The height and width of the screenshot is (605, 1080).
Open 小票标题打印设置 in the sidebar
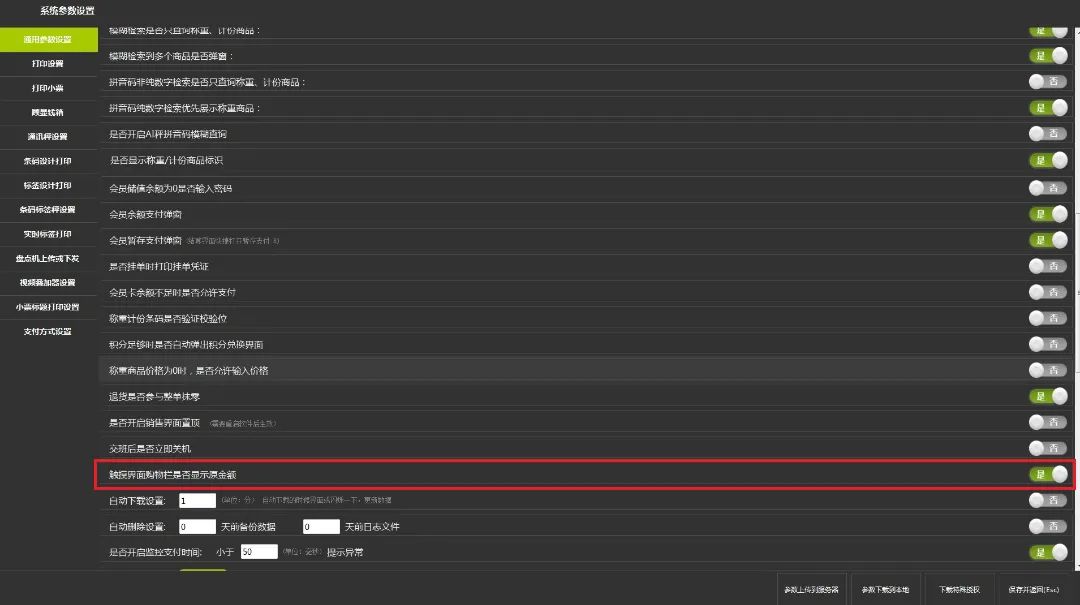pos(48,307)
